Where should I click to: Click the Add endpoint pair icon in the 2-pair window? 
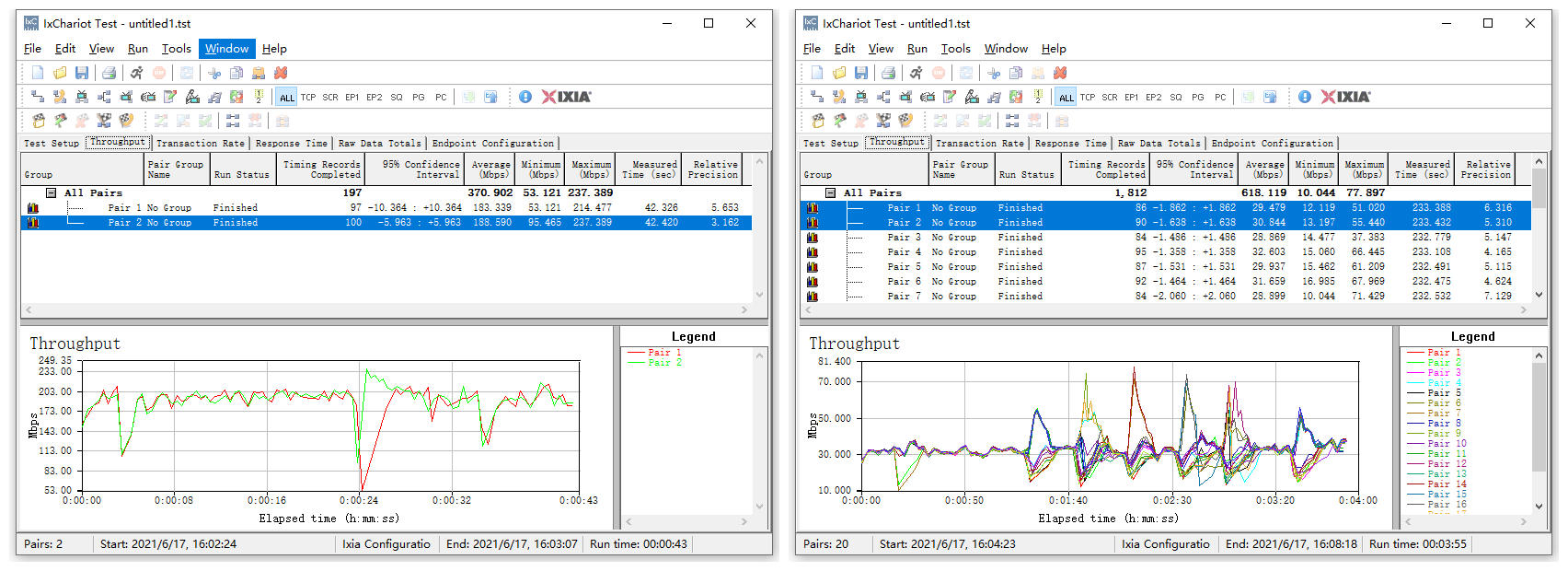[x=38, y=97]
